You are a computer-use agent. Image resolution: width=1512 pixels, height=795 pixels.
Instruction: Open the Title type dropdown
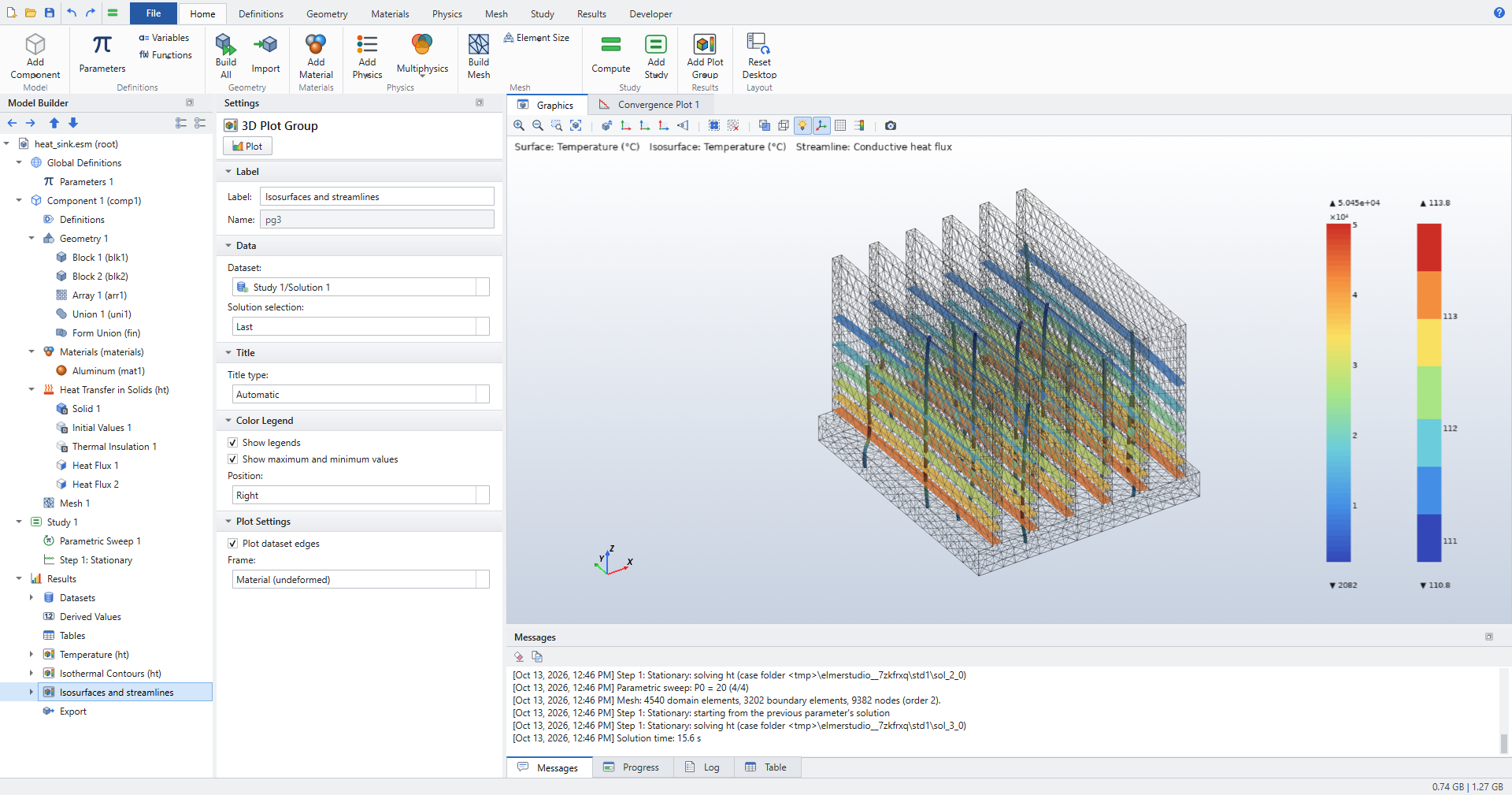click(x=361, y=395)
